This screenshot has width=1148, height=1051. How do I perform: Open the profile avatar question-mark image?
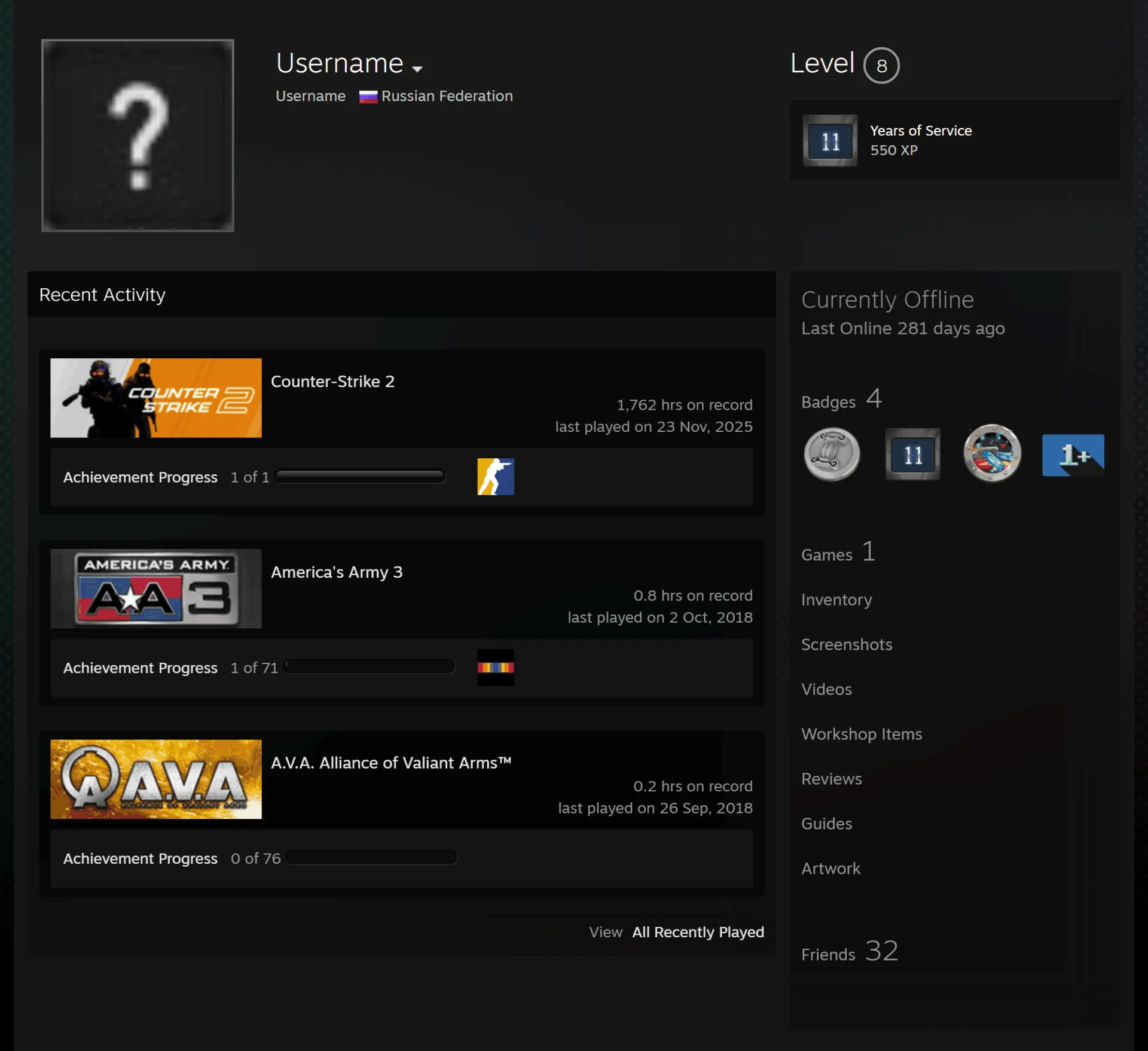138,135
